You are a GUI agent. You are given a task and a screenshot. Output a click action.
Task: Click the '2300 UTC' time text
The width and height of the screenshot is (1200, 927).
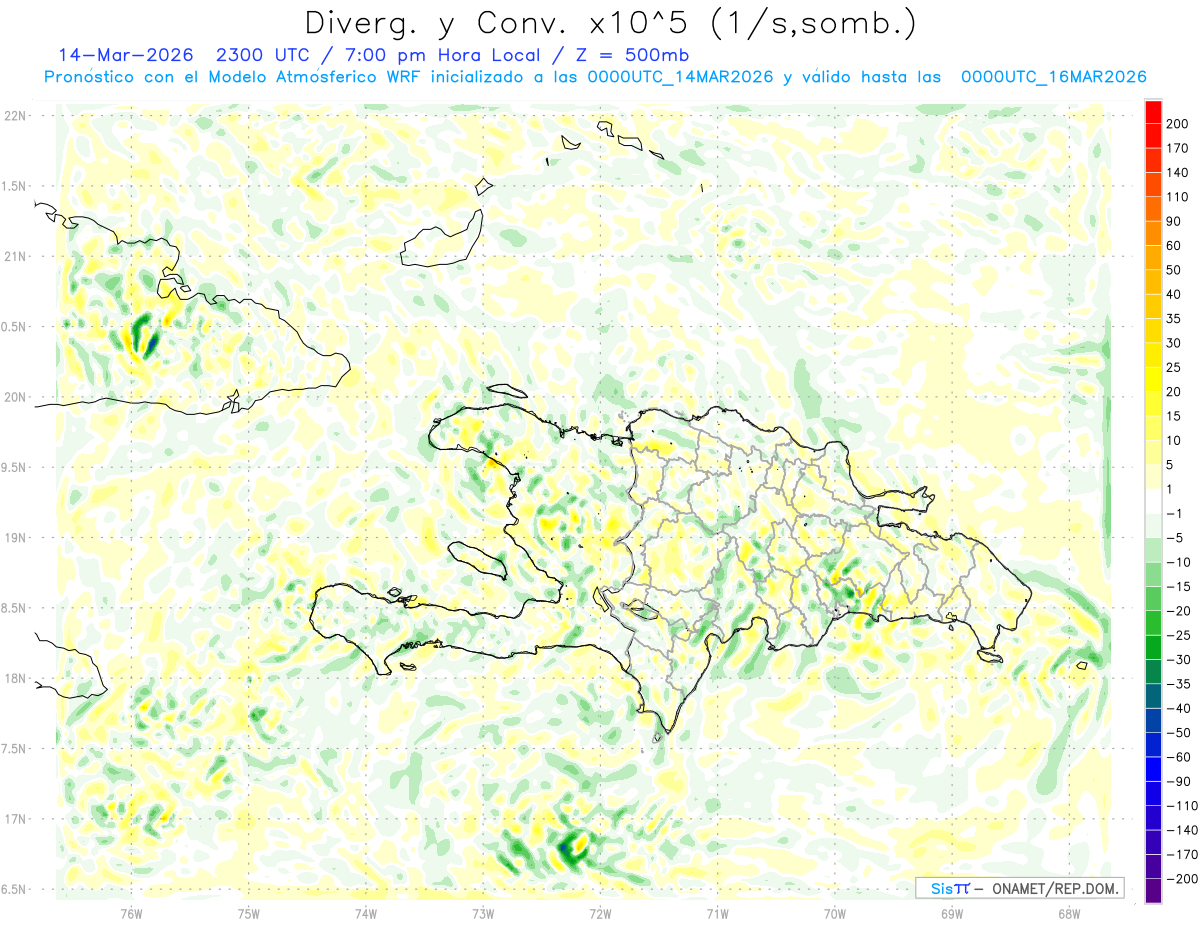click(x=263, y=55)
